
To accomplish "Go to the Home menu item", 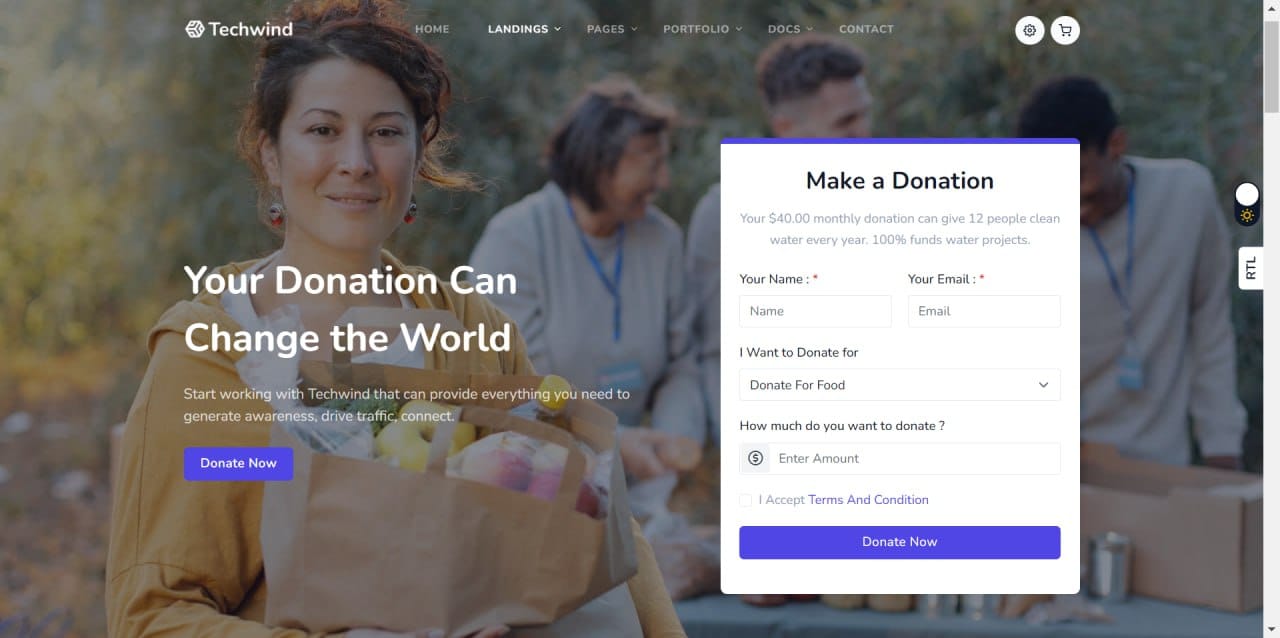I will click(x=432, y=29).
